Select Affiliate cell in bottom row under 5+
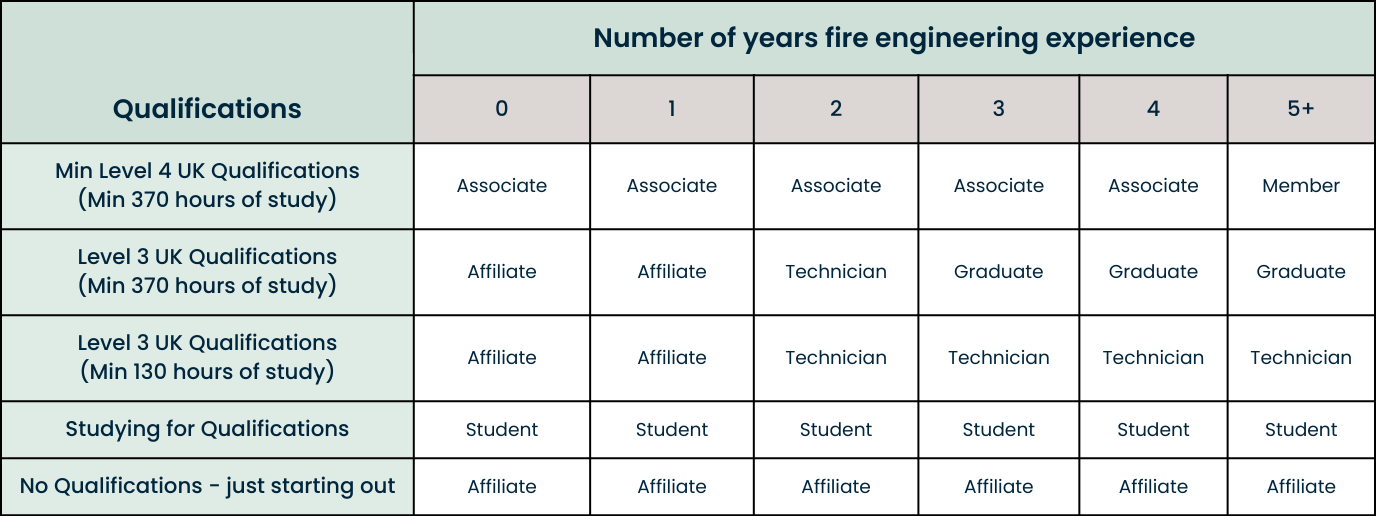The image size is (1376, 516). click(x=1301, y=487)
